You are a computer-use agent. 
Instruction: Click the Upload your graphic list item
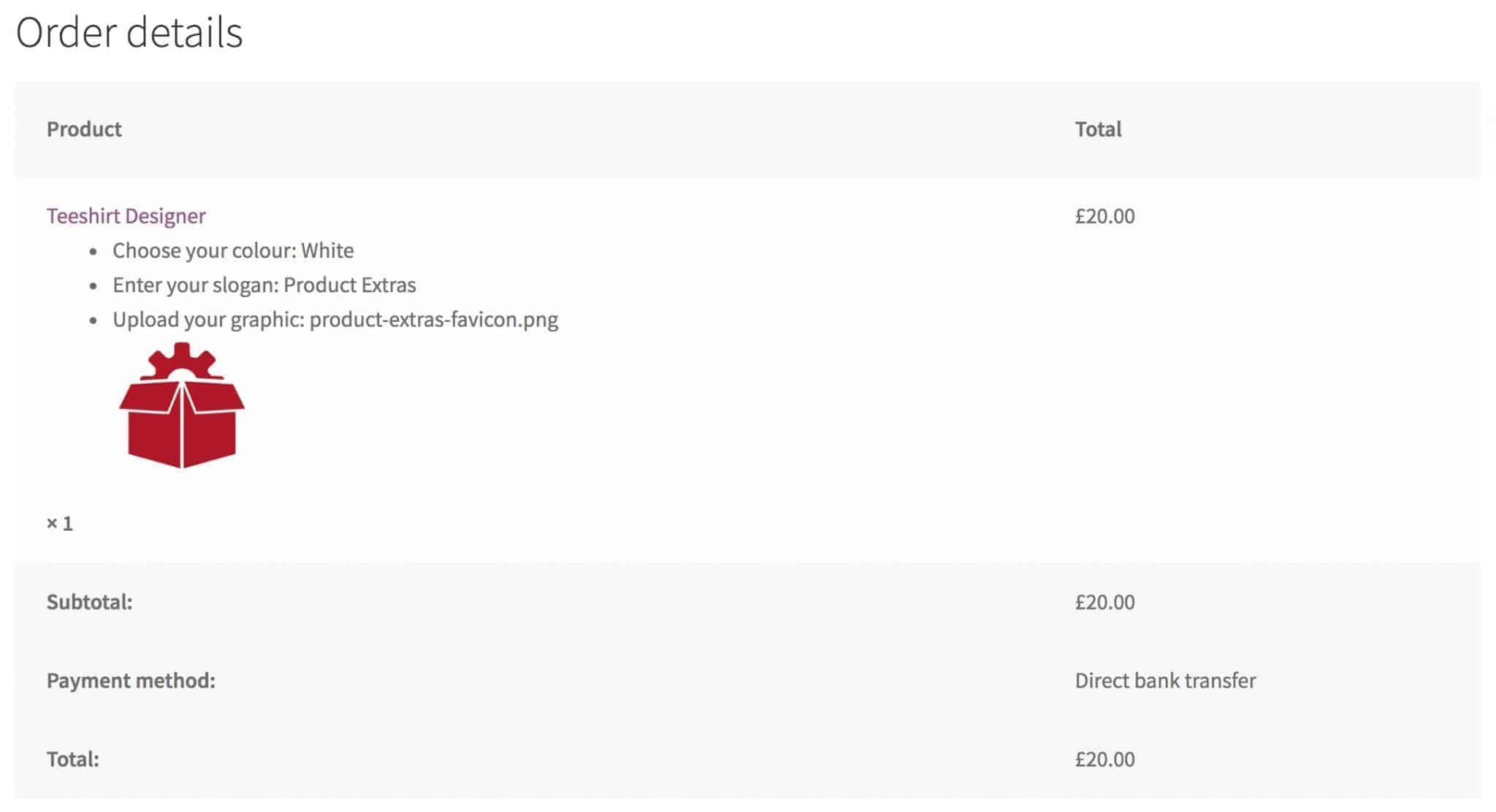click(336, 319)
